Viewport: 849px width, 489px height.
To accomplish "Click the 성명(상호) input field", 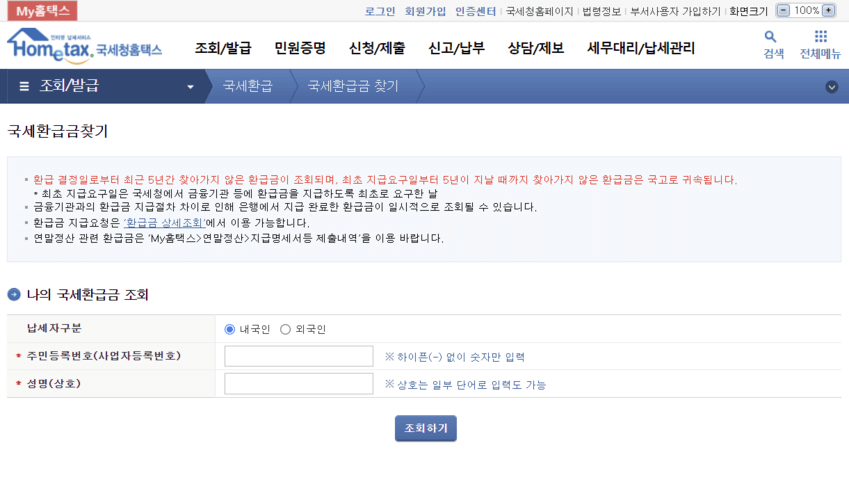I will tap(299, 384).
